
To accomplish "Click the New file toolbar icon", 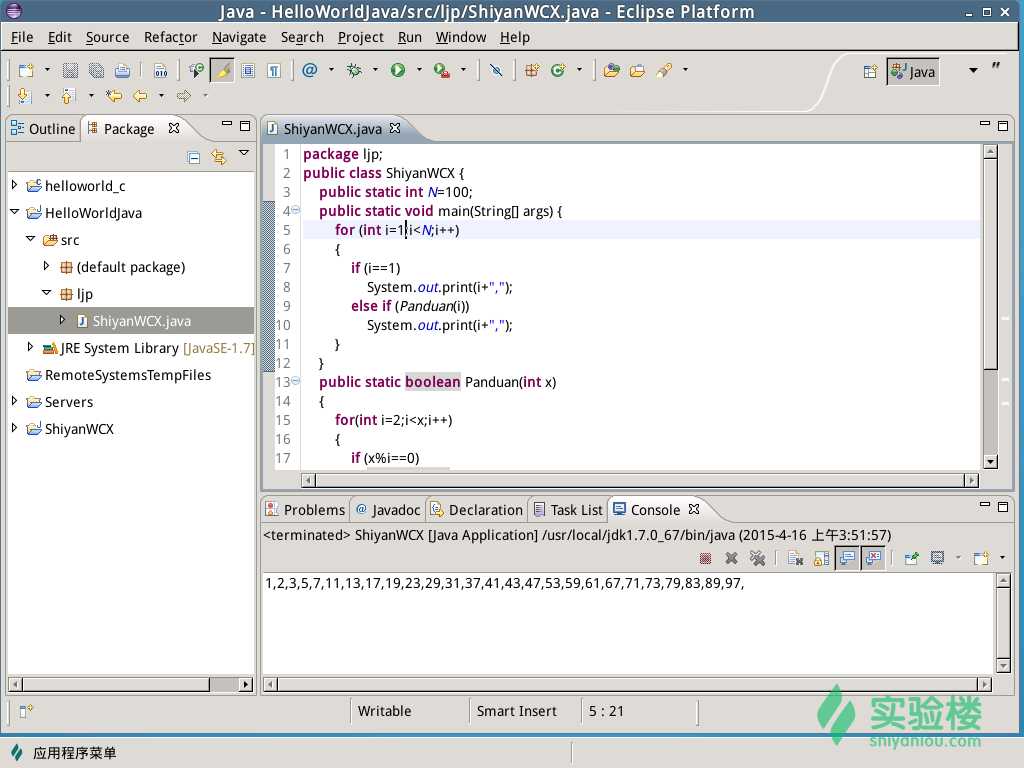I will coord(26,70).
